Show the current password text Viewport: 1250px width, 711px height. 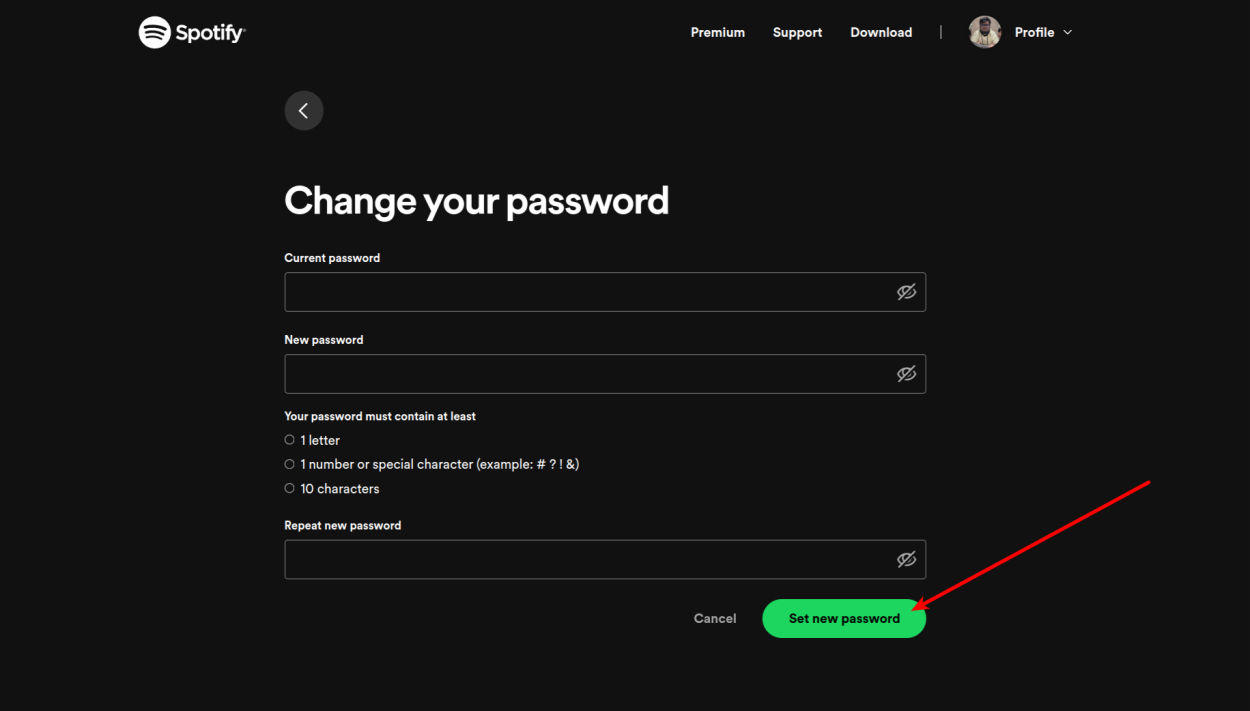click(906, 291)
